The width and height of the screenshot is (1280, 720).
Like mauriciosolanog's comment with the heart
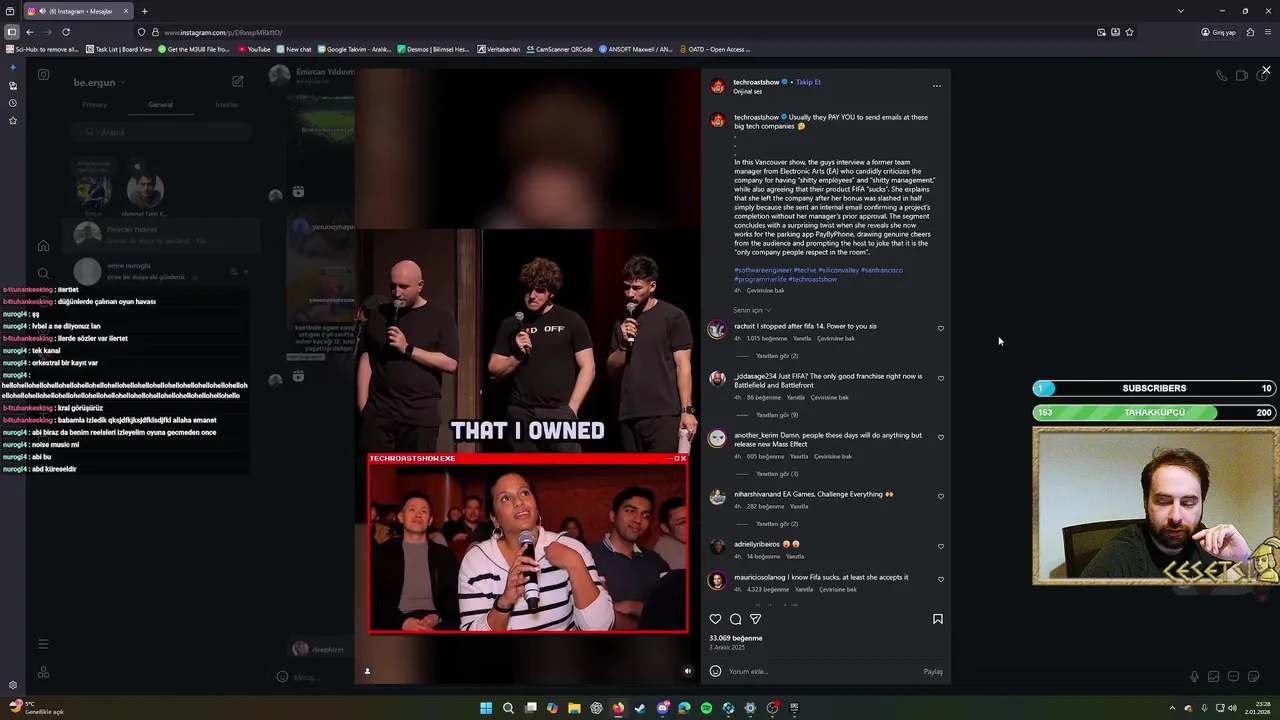[940, 579]
